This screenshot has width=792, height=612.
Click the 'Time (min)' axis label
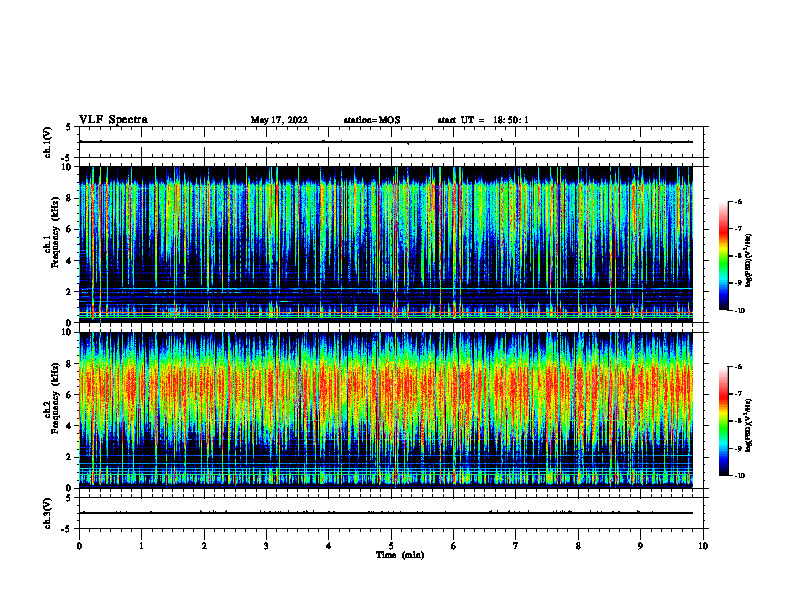[x=400, y=555]
